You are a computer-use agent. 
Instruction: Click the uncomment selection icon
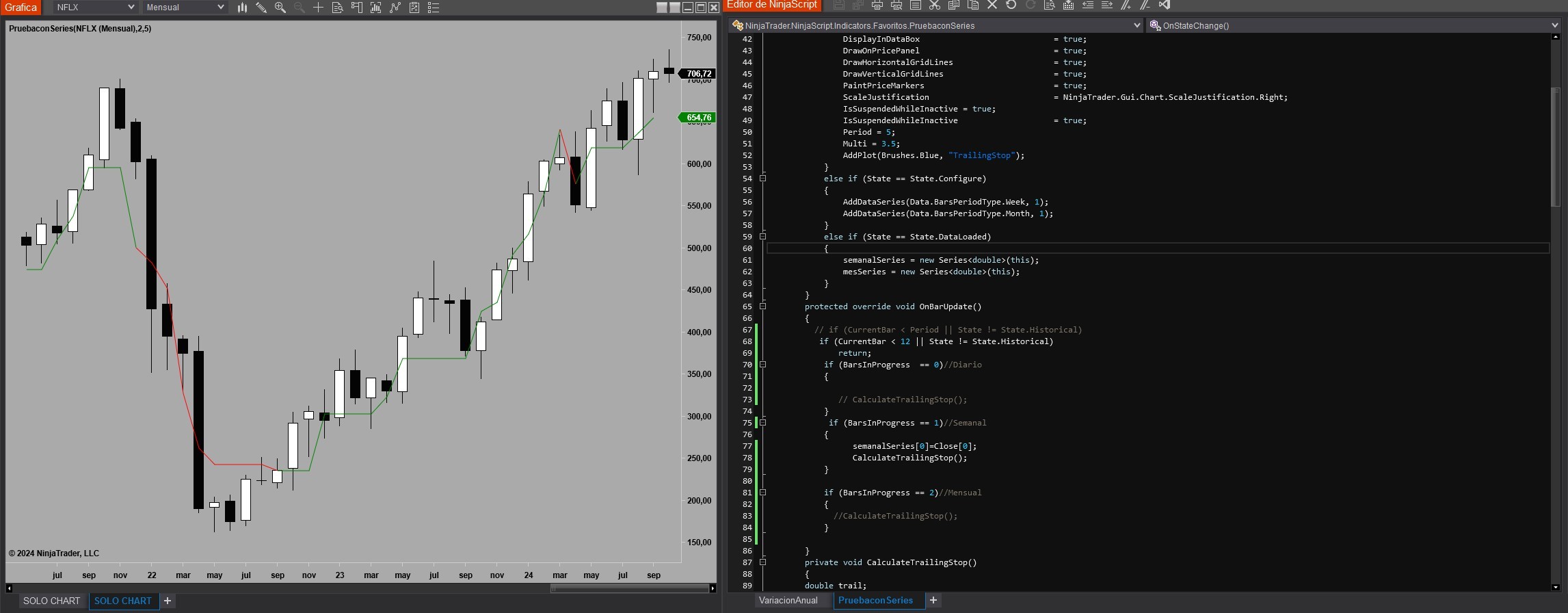coord(1145,5)
